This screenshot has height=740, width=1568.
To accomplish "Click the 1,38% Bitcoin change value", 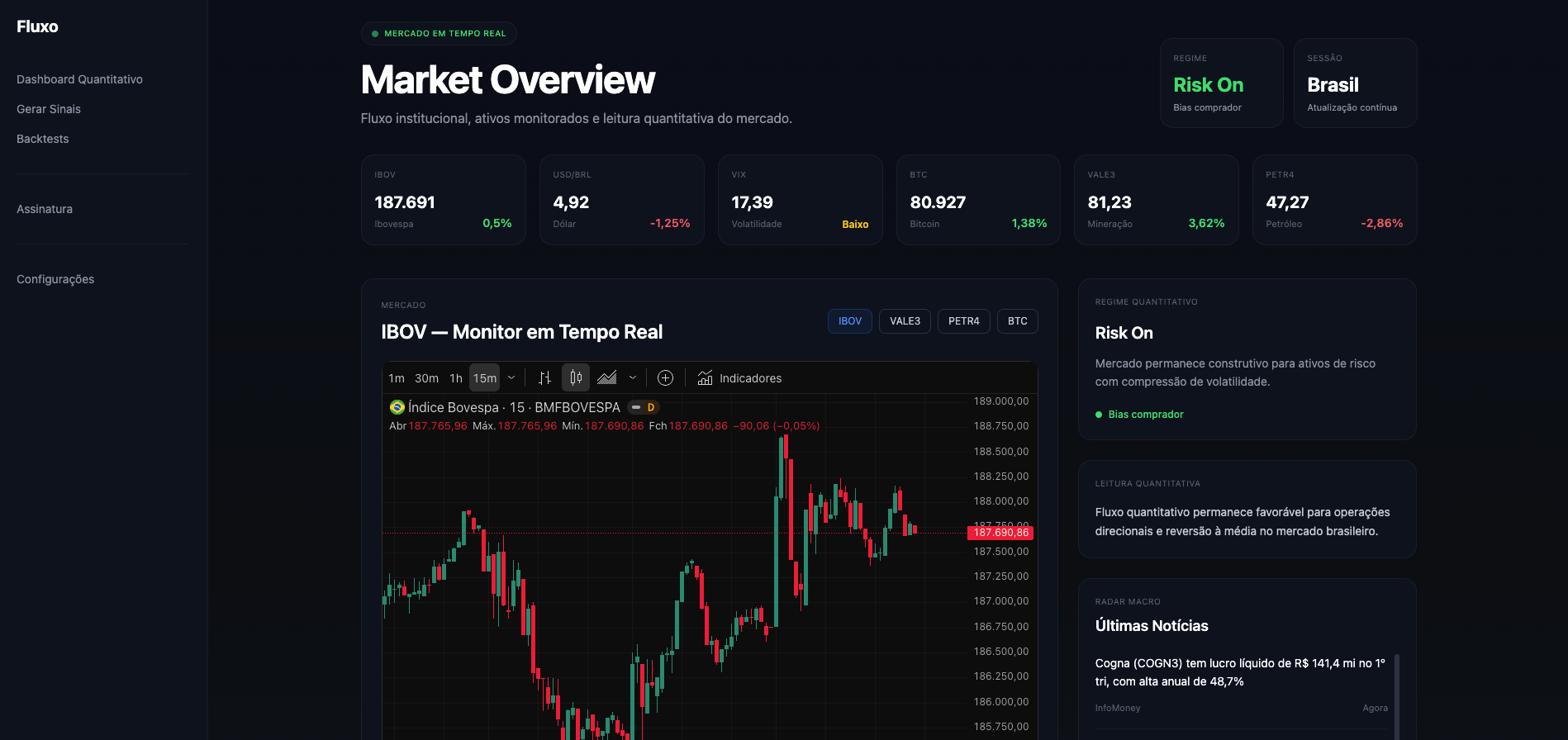I will [x=1029, y=224].
